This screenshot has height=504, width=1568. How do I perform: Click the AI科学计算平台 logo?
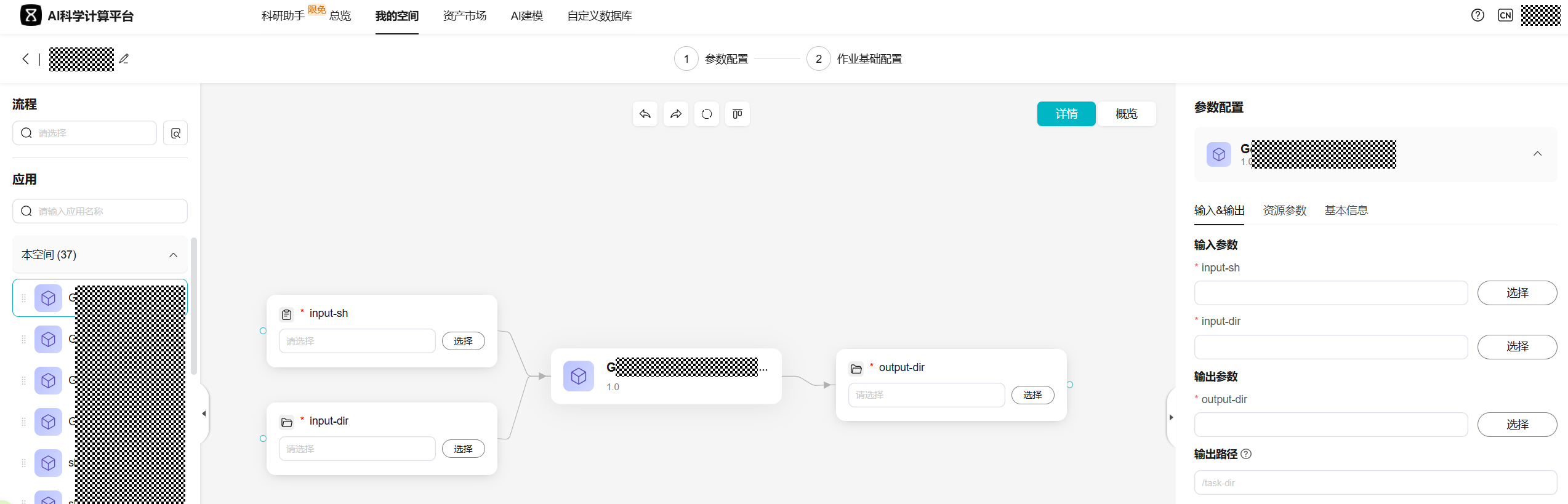77,15
